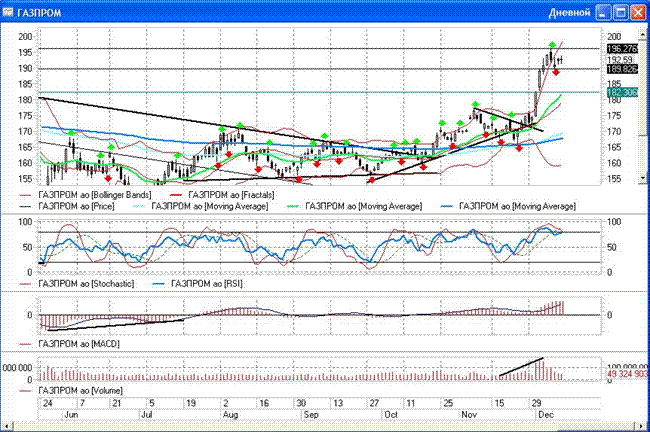
Task: Click the 182.306 price level label
Action: [x=622, y=92]
